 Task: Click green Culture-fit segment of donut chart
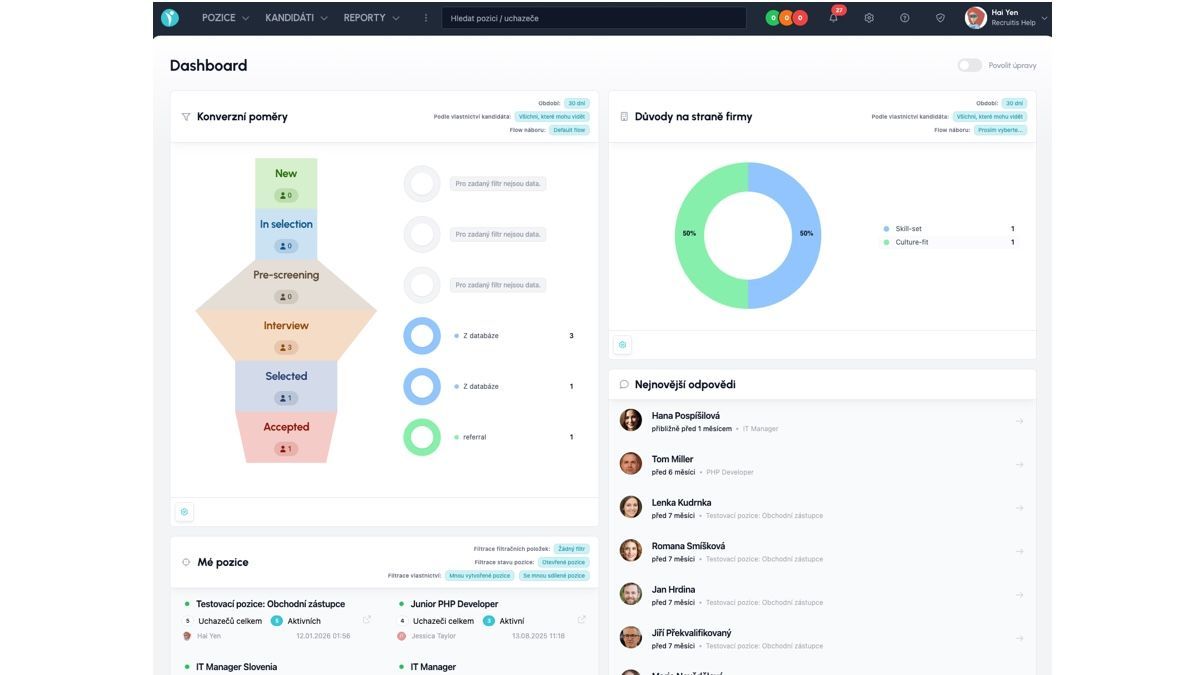tap(689, 236)
